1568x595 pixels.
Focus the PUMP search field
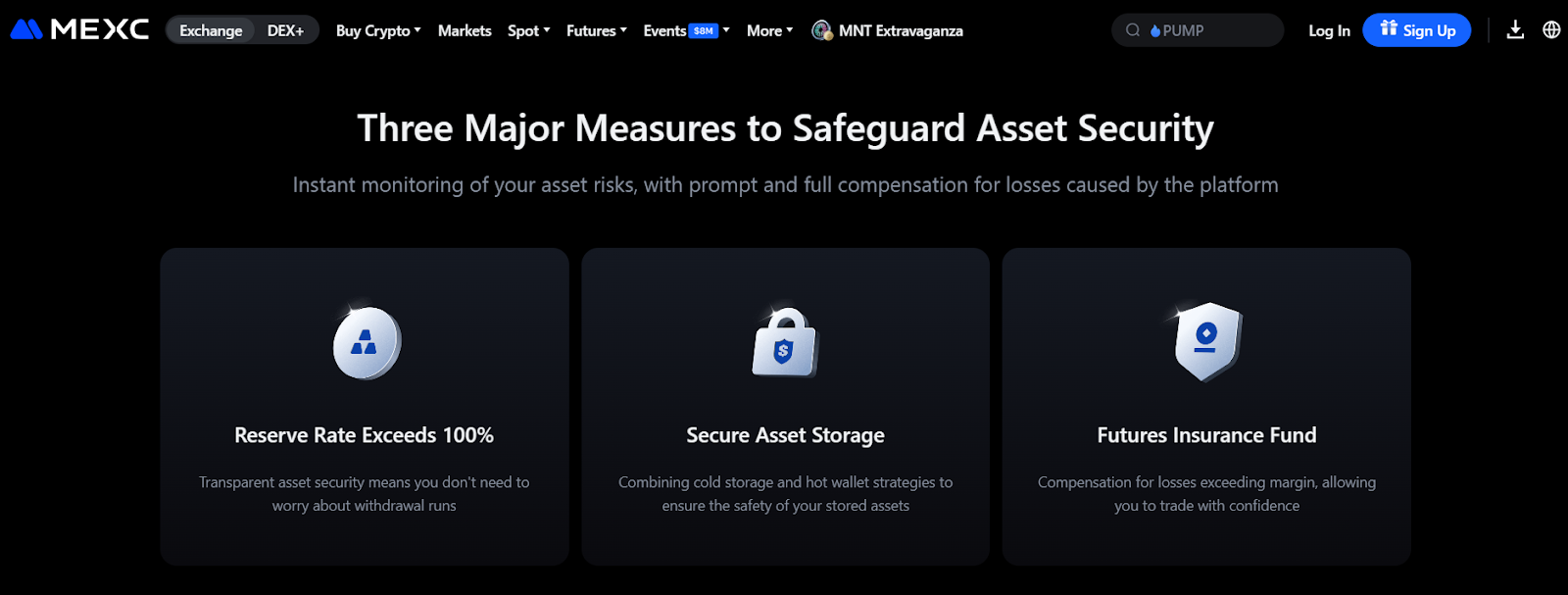pyautogui.click(x=1198, y=30)
